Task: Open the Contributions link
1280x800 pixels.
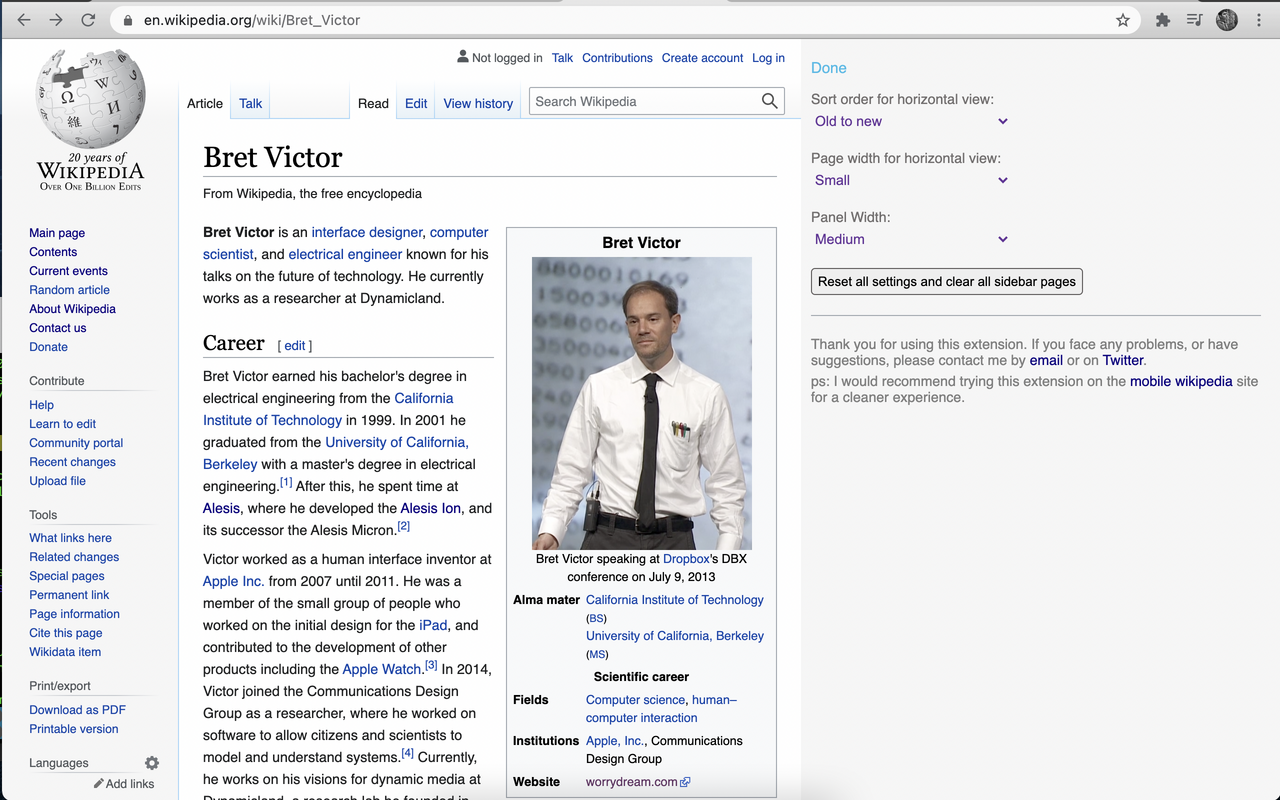Action: pos(617,58)
